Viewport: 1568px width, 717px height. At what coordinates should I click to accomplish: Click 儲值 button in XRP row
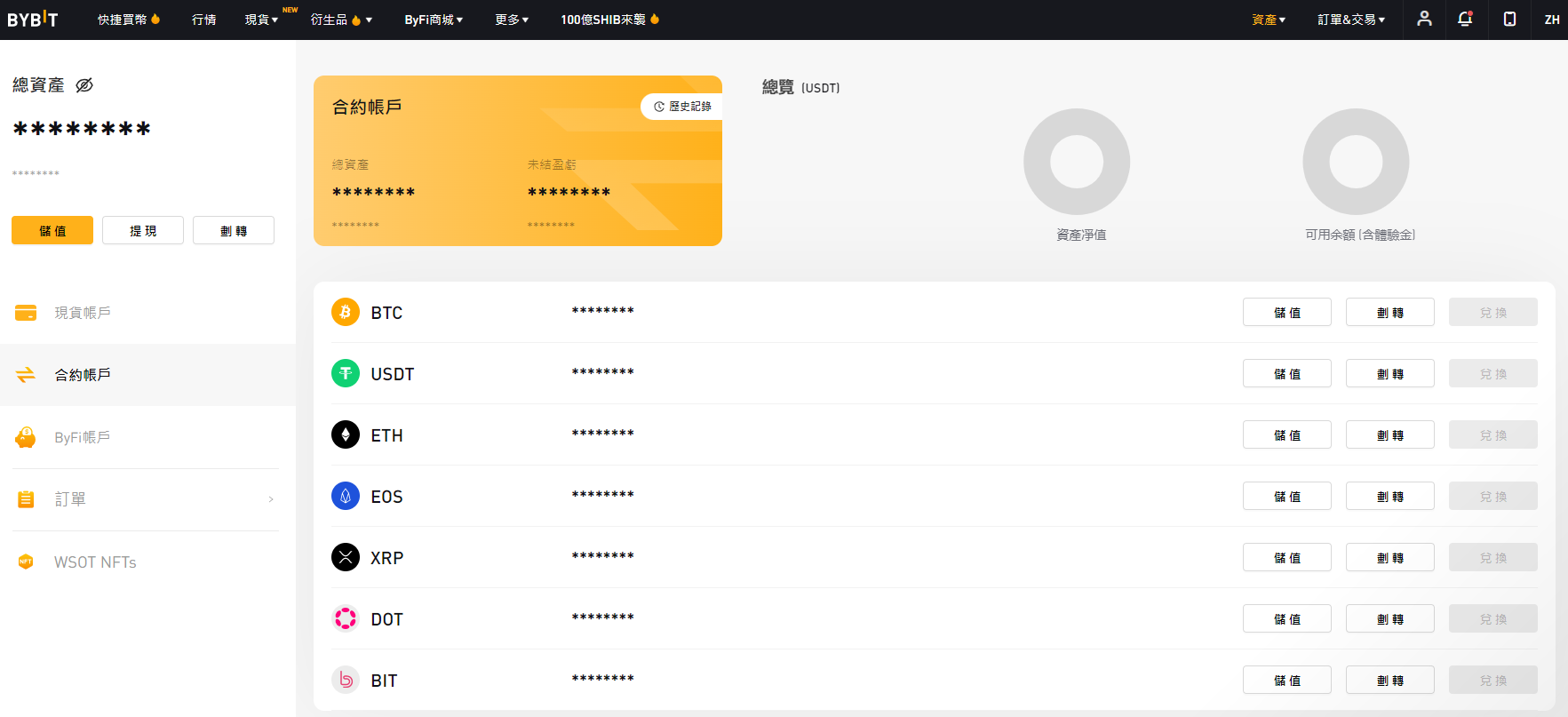click(x=1287, y=557)
